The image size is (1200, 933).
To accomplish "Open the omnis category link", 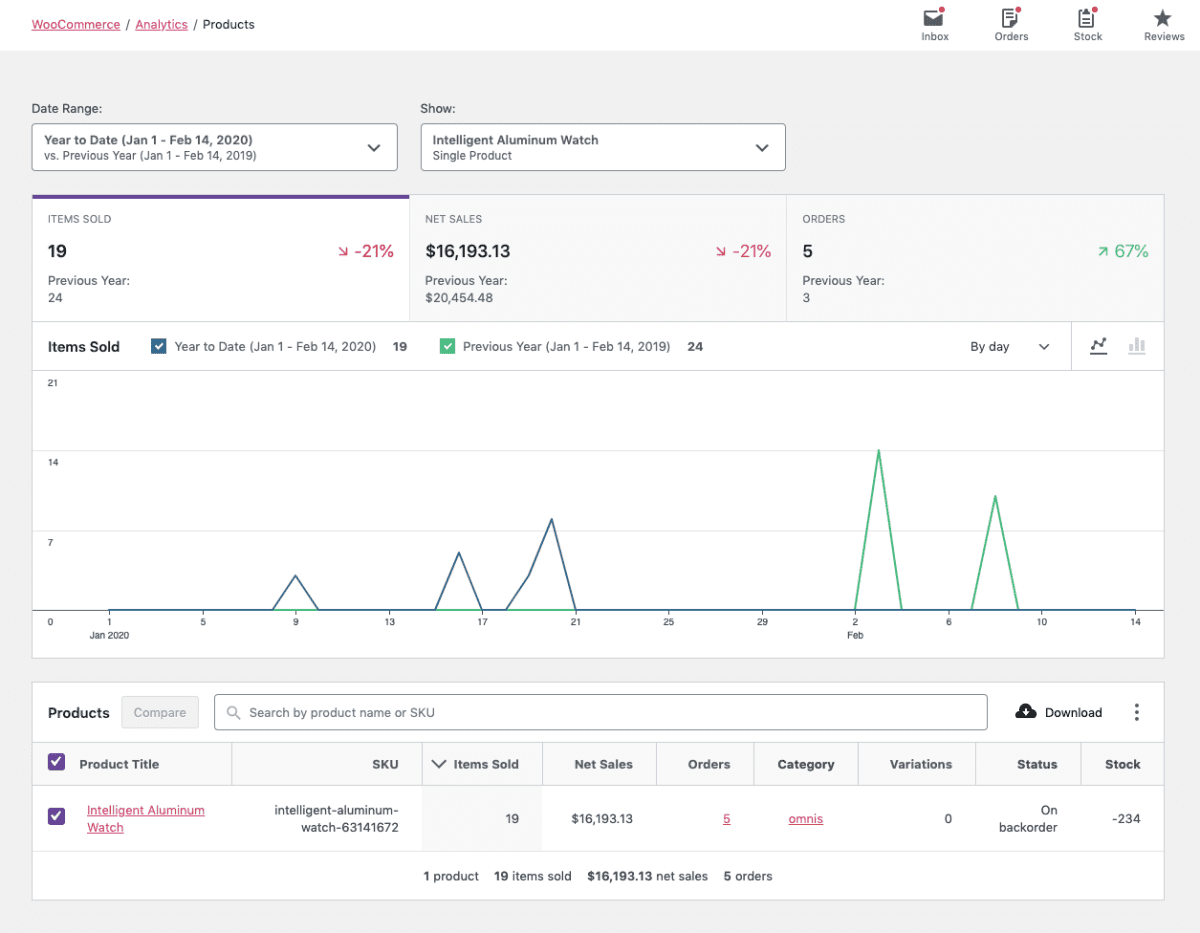I will coord(805,818).
